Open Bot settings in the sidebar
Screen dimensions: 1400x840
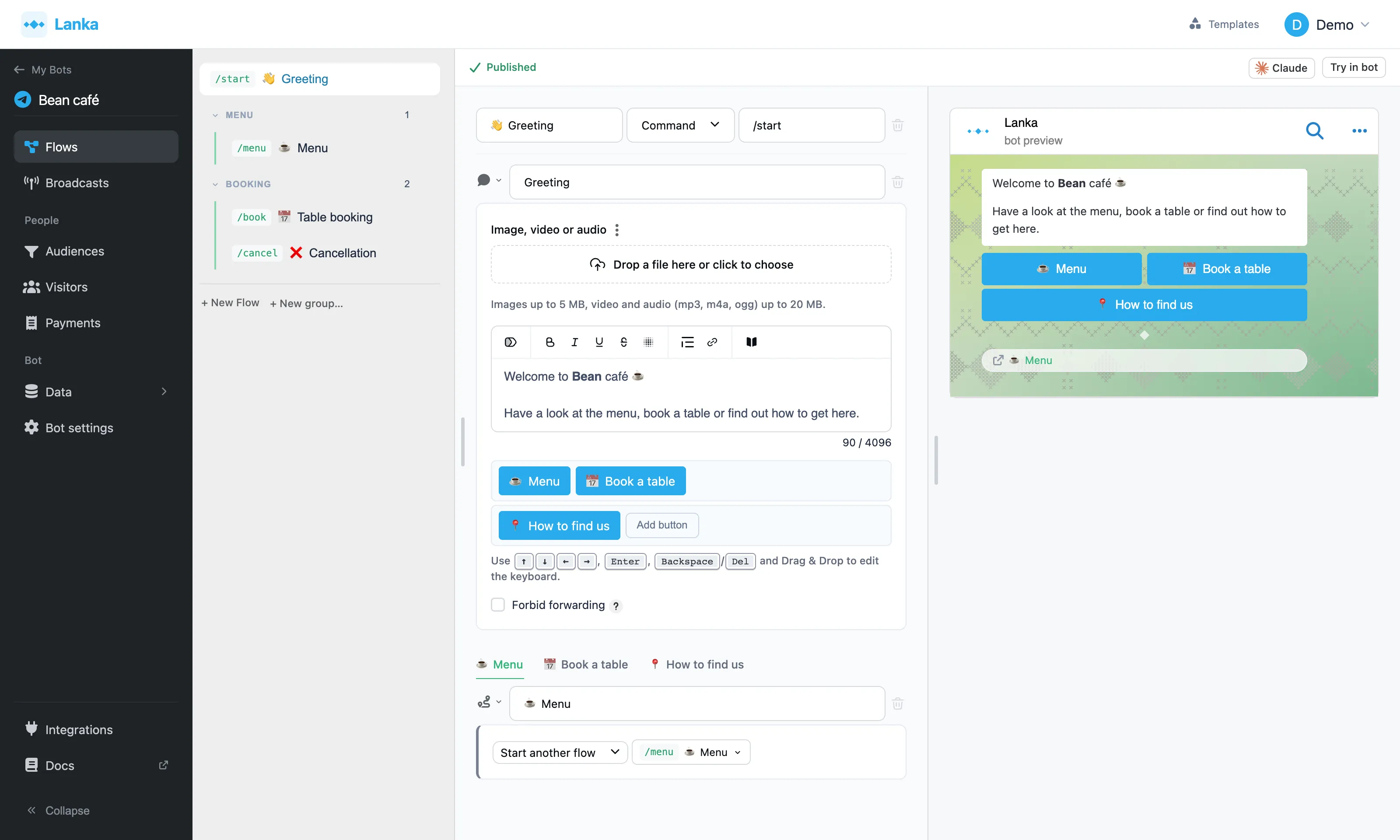(96, 428)
